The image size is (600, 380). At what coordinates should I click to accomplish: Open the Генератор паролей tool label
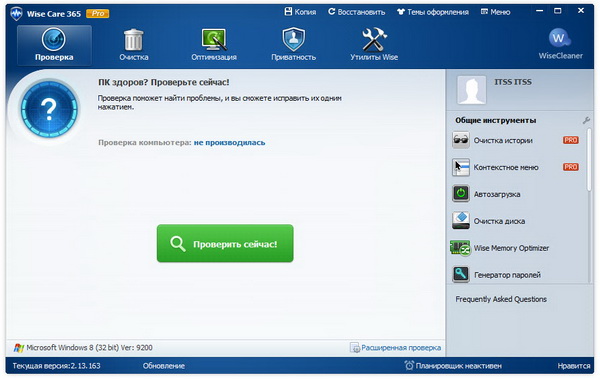click(507, 275)
